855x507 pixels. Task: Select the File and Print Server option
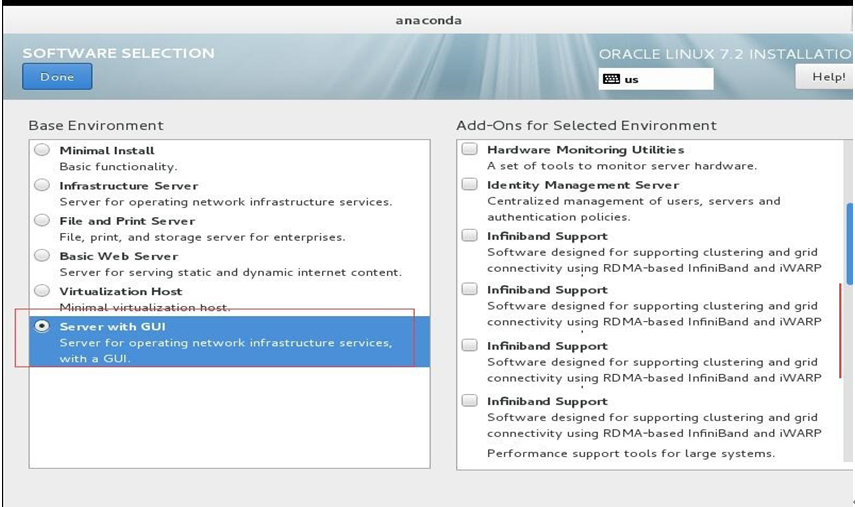[x=42, y=220]
